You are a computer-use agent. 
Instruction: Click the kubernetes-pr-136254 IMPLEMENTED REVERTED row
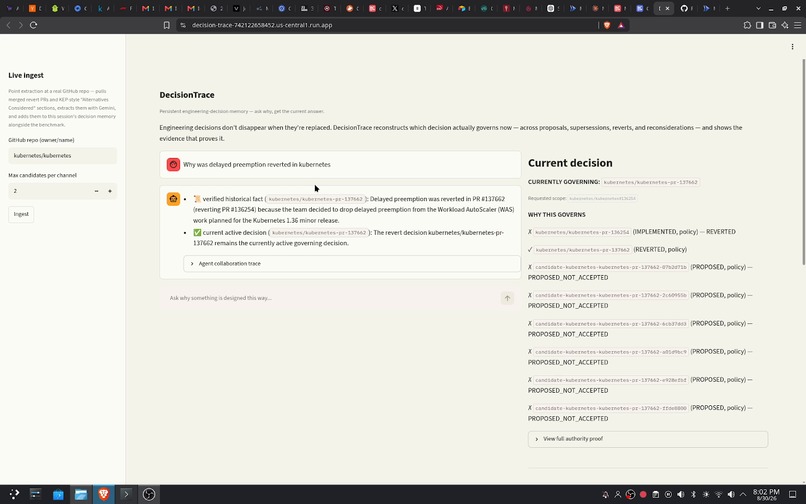tap(632, 232)
